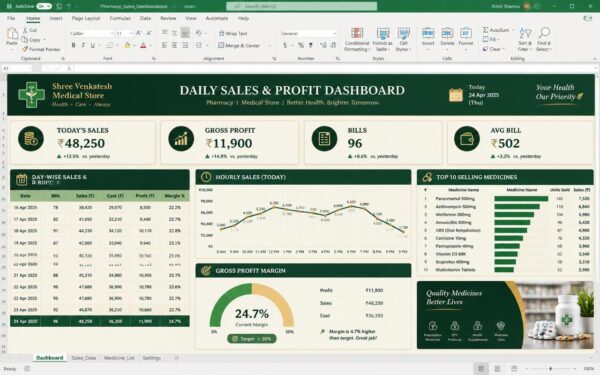Viewport: 600px width, 375px height.
Task: Expand the fill color dropdown arrow
Action: 134,46
